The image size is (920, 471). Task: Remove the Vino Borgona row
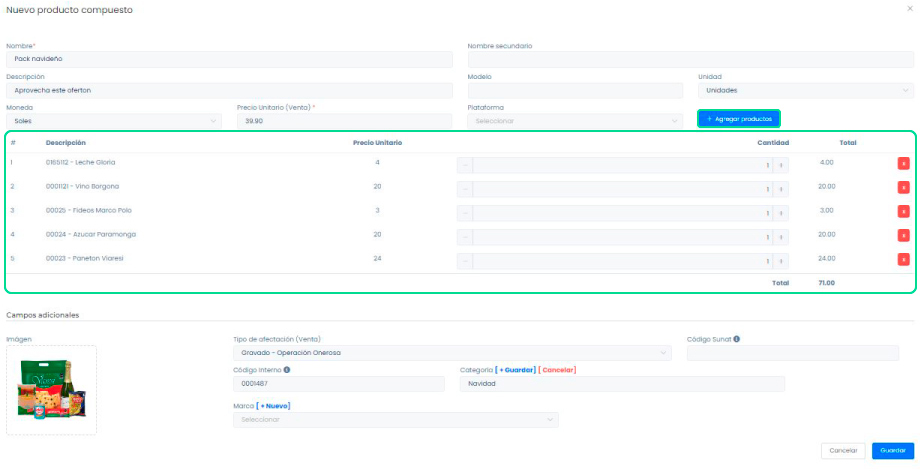pos(903,187)
